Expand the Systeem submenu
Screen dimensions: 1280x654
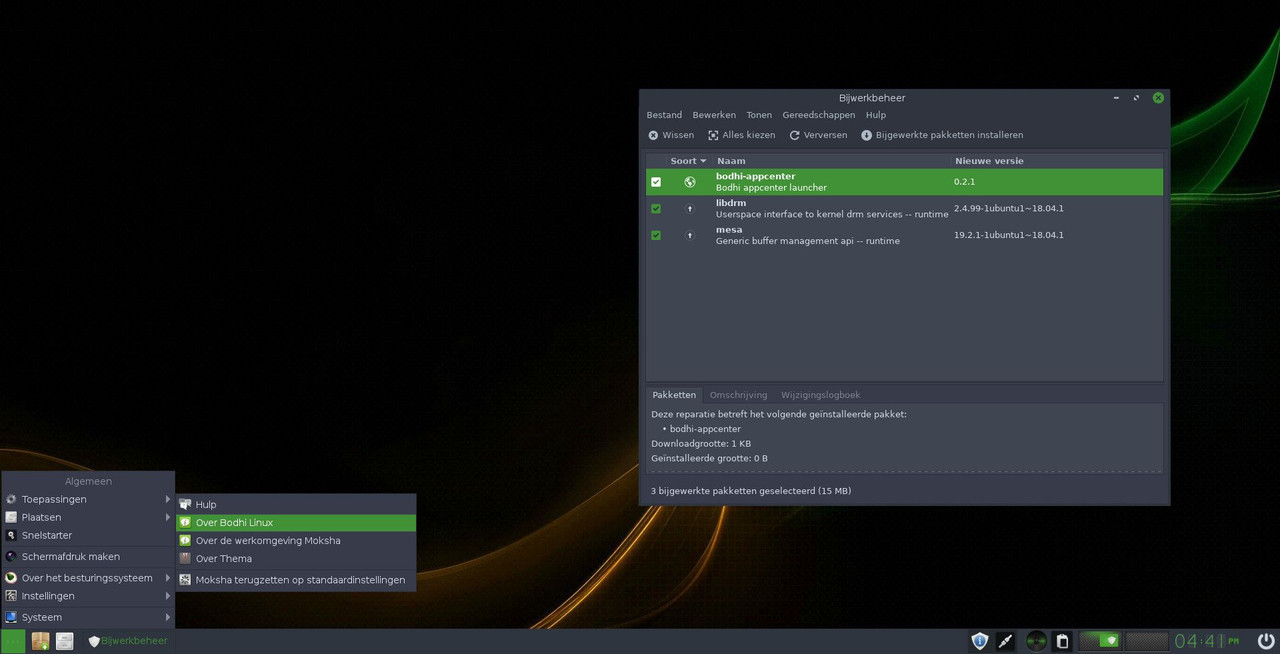(x=88, y=617)
